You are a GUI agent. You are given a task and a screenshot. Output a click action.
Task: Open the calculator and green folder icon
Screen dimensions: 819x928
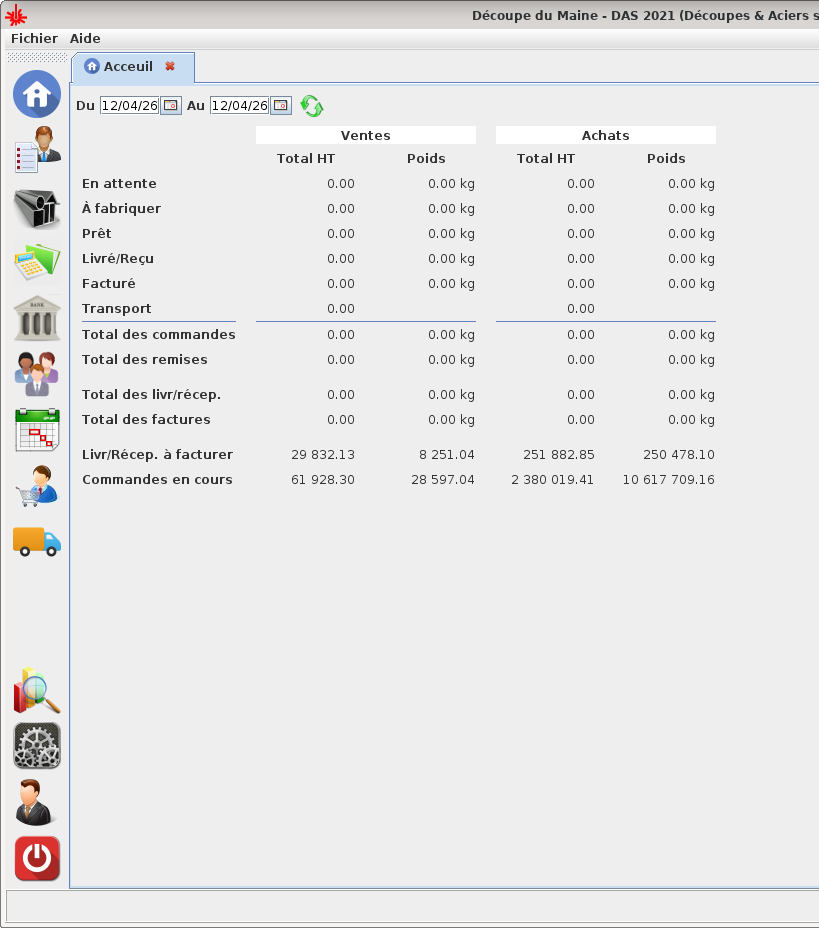point(37,262)
